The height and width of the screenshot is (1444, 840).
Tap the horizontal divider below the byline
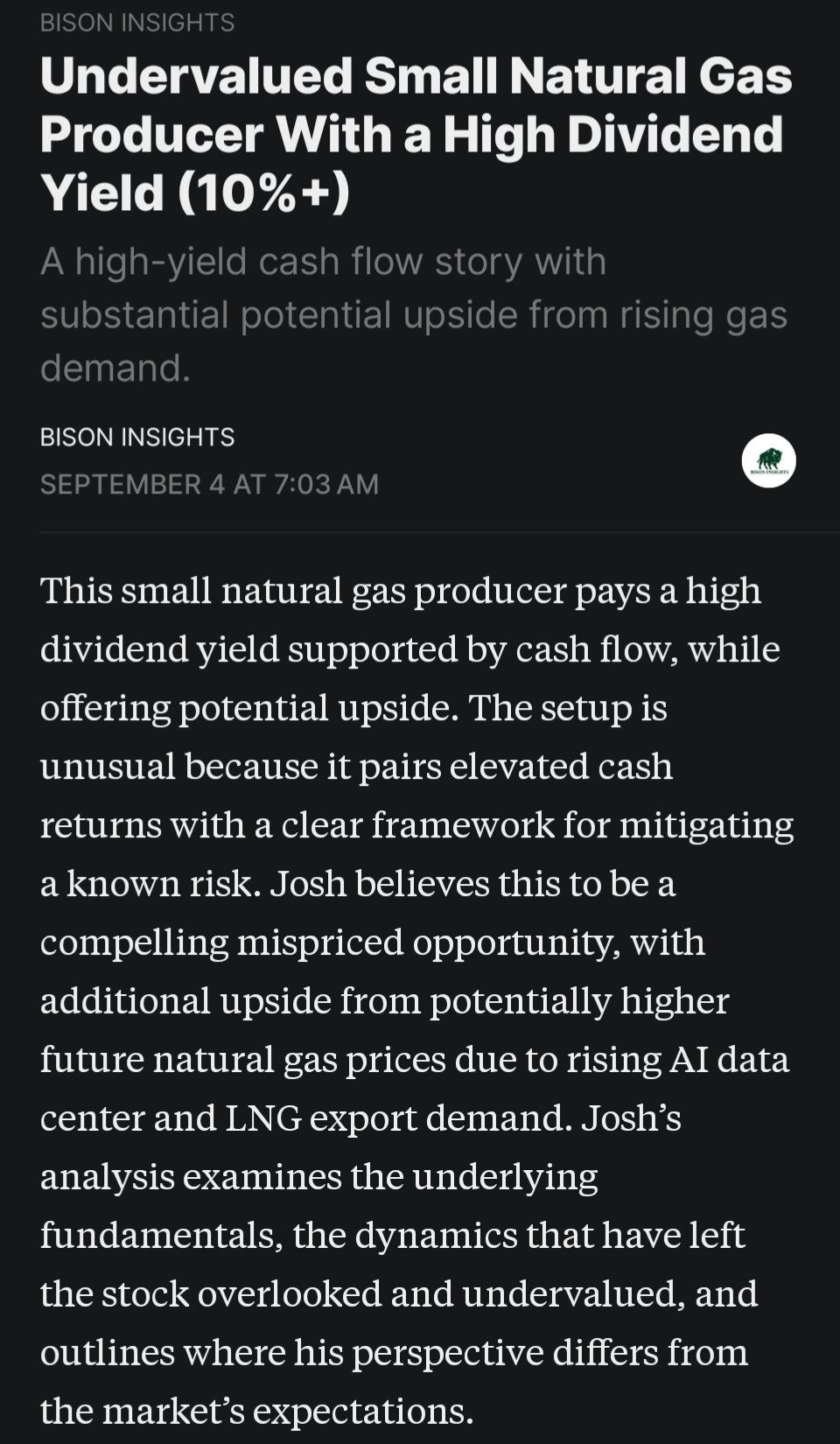tap(437, 531)
